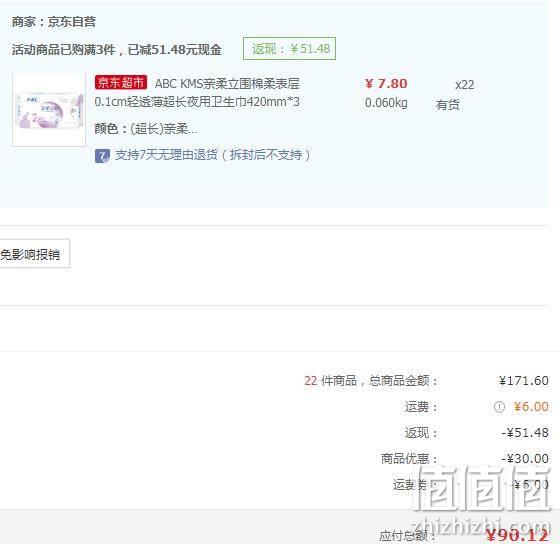Click the orange ¥6.00 shipping fee
Image resolution: width=560 pixels, height=544 pixels.
tap(531, 407)
